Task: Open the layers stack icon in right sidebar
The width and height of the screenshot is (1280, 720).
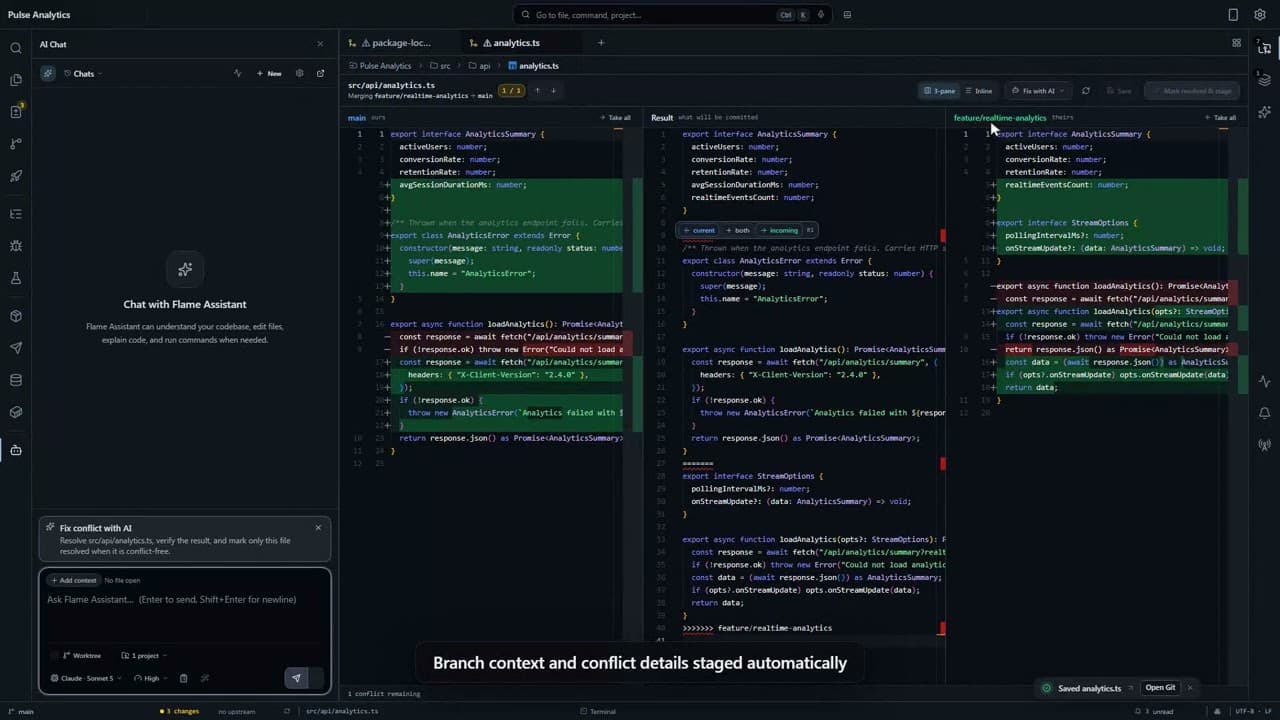Action: (1265, 80)
